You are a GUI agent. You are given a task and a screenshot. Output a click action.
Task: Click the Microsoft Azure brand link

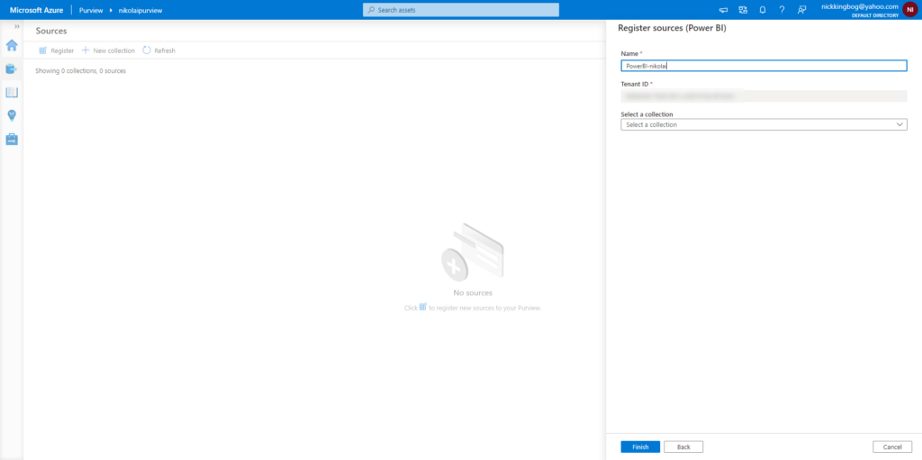point(36,10)
